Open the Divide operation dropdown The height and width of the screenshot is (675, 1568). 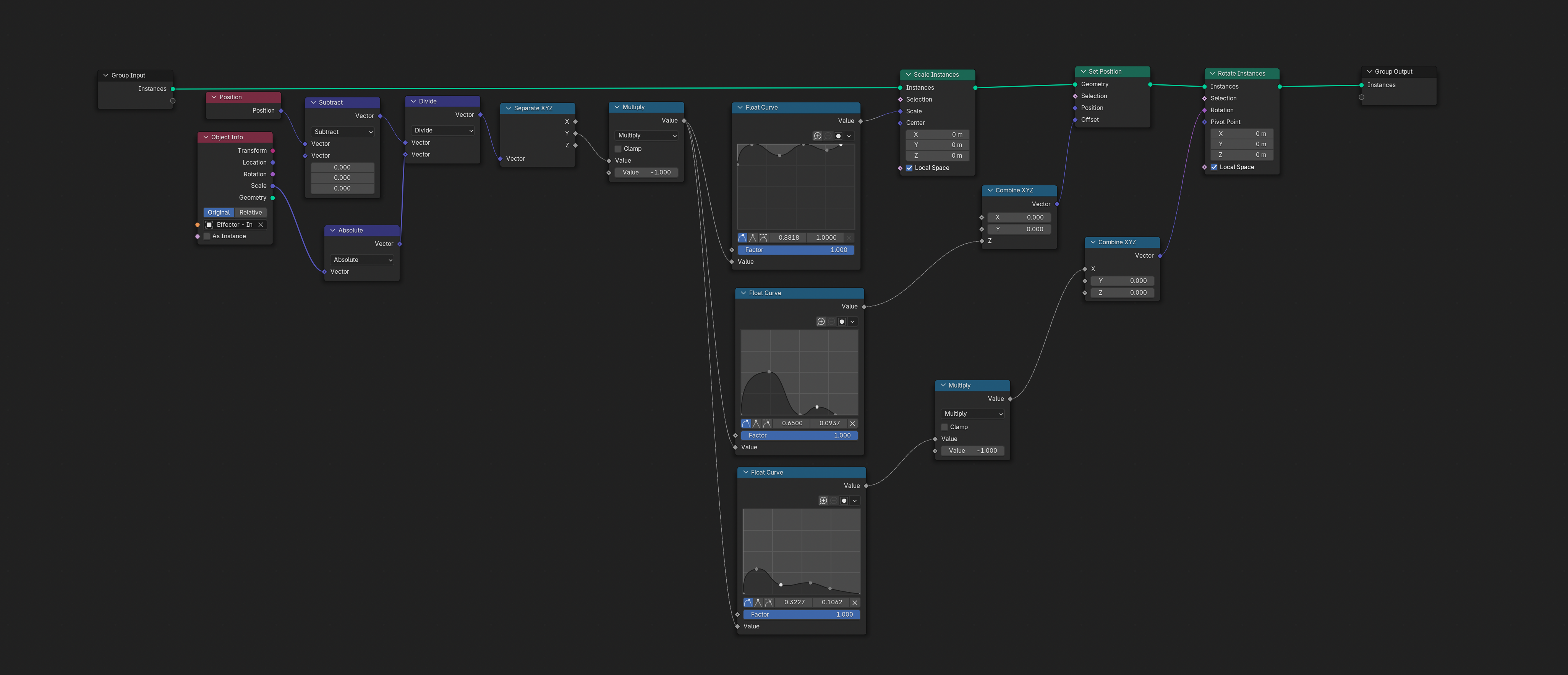pyautogui.click(x=442, y=131)
